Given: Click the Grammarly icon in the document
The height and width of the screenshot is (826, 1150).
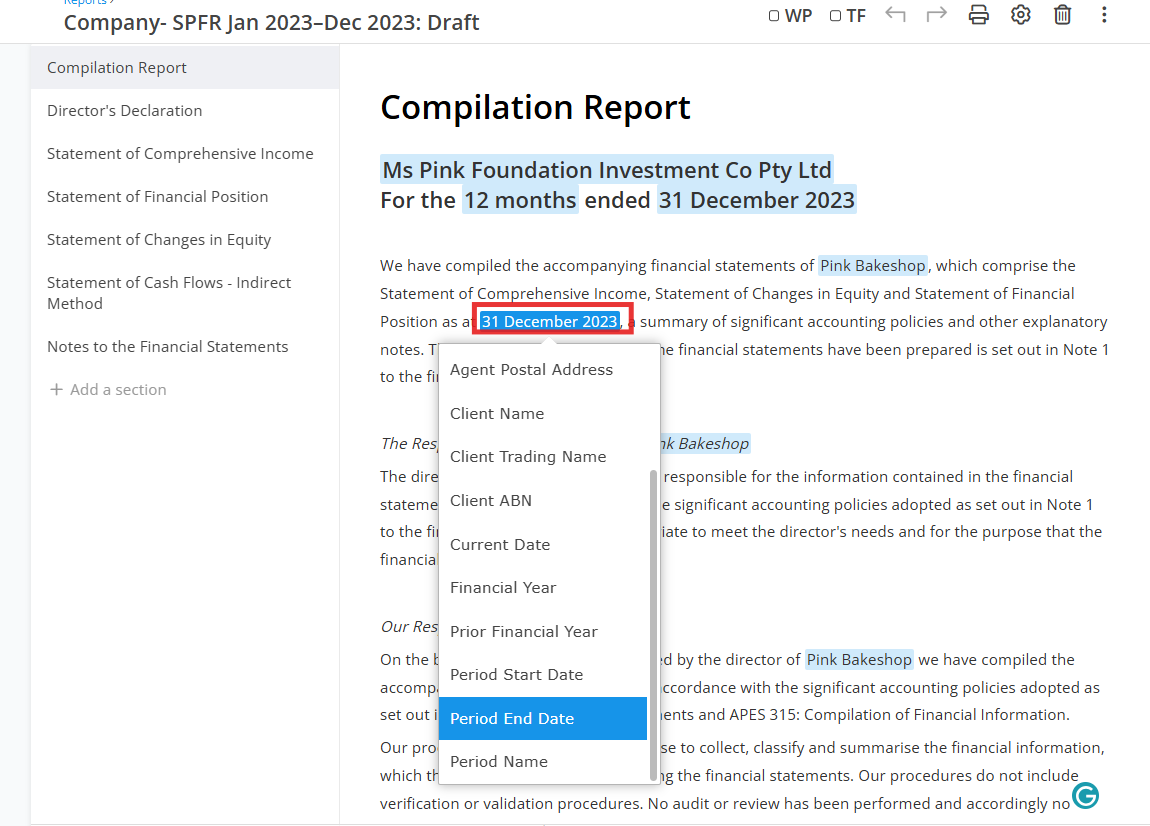Looking at the screenshot, I should click(1085, 795).
